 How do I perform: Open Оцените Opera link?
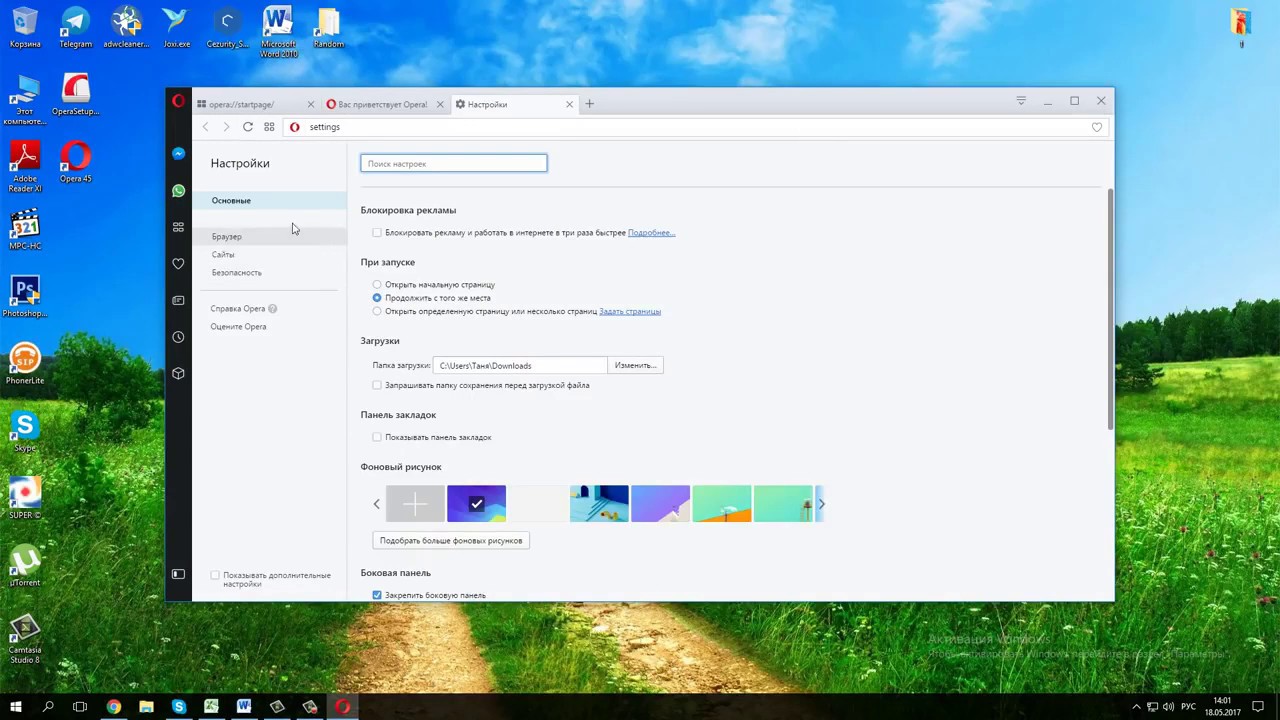click(x=238, y=327)
